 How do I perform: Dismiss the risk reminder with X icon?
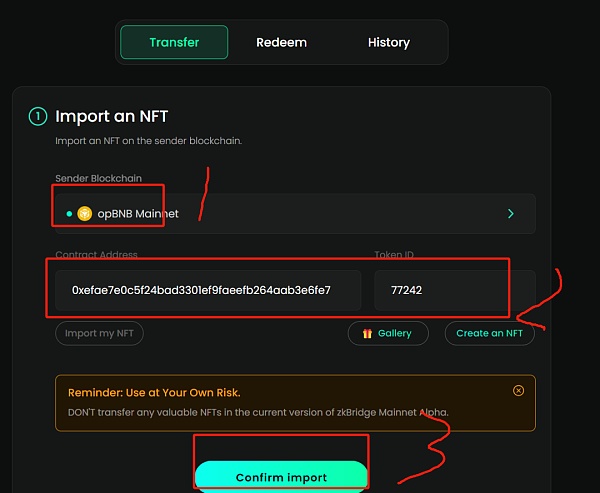518,391
